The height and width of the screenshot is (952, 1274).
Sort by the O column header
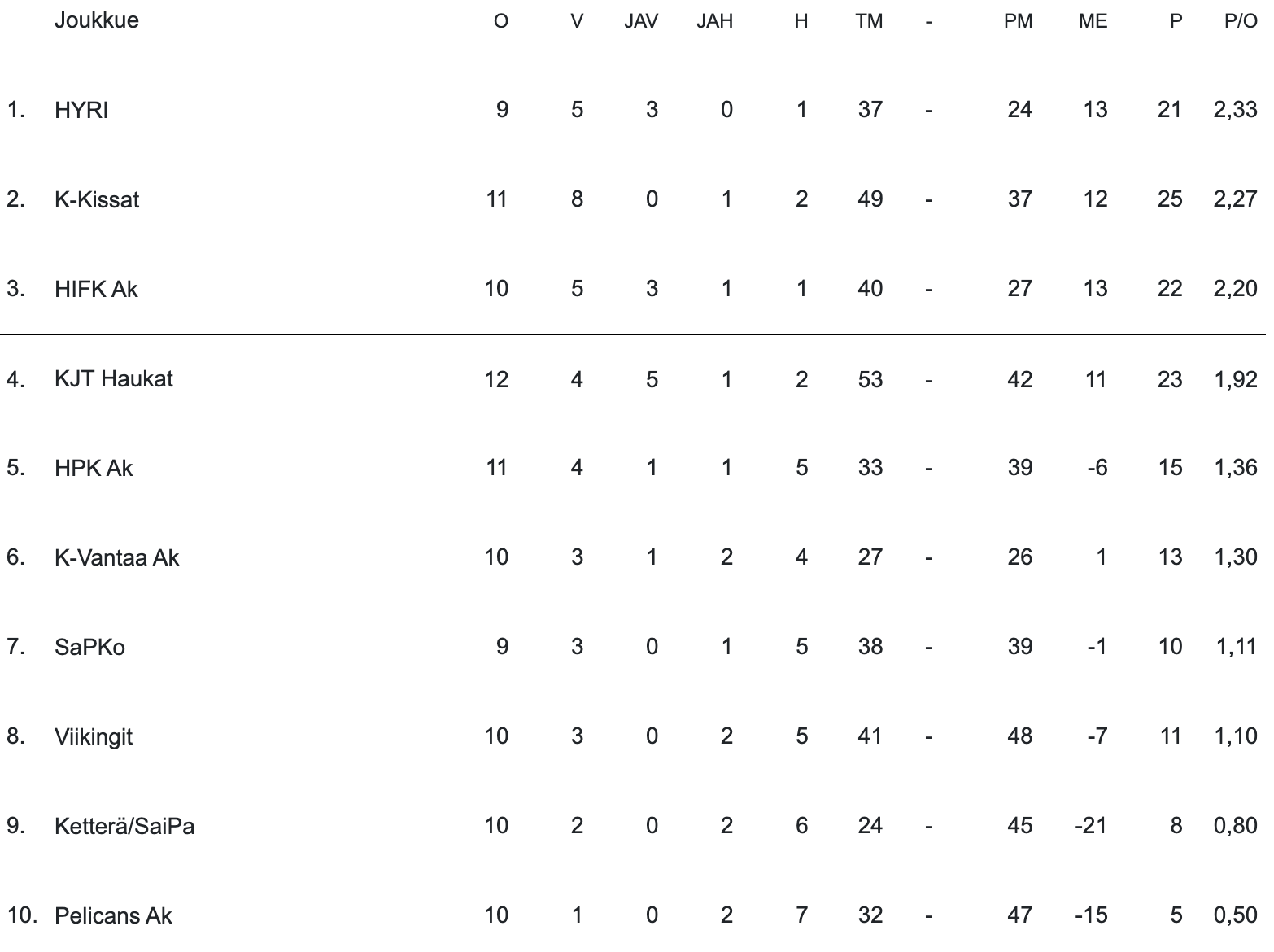(x=501, y=21)
